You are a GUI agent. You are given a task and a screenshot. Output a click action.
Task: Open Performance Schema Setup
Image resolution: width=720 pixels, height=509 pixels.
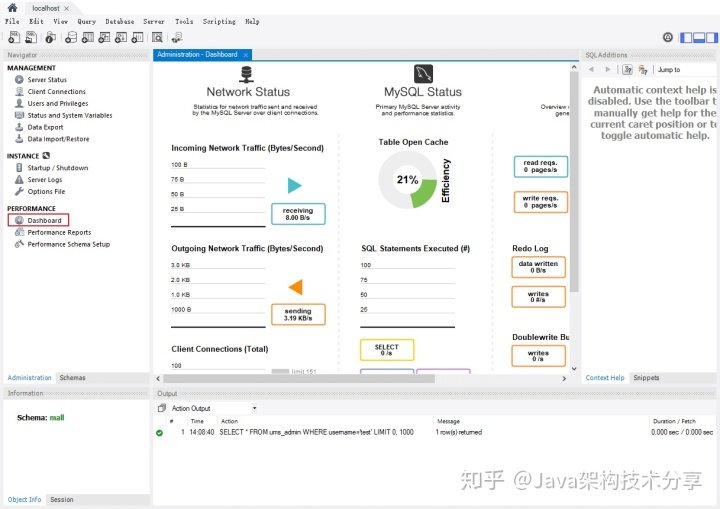69,244
